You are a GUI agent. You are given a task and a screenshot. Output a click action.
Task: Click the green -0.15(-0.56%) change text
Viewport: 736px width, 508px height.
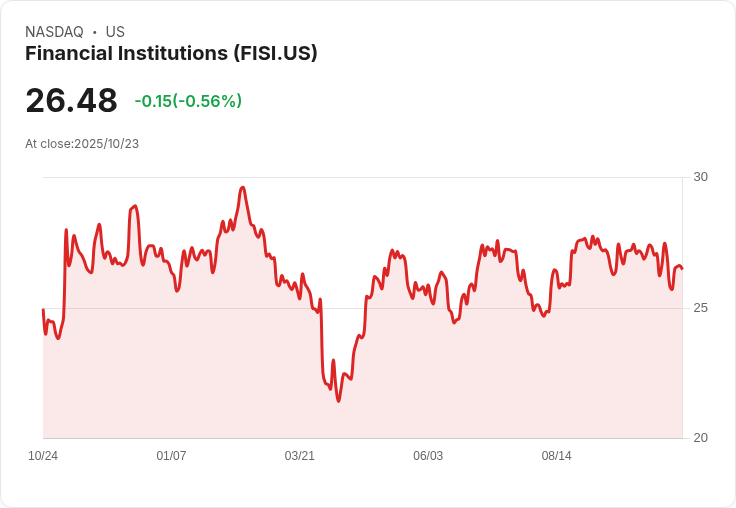(188, 101)
